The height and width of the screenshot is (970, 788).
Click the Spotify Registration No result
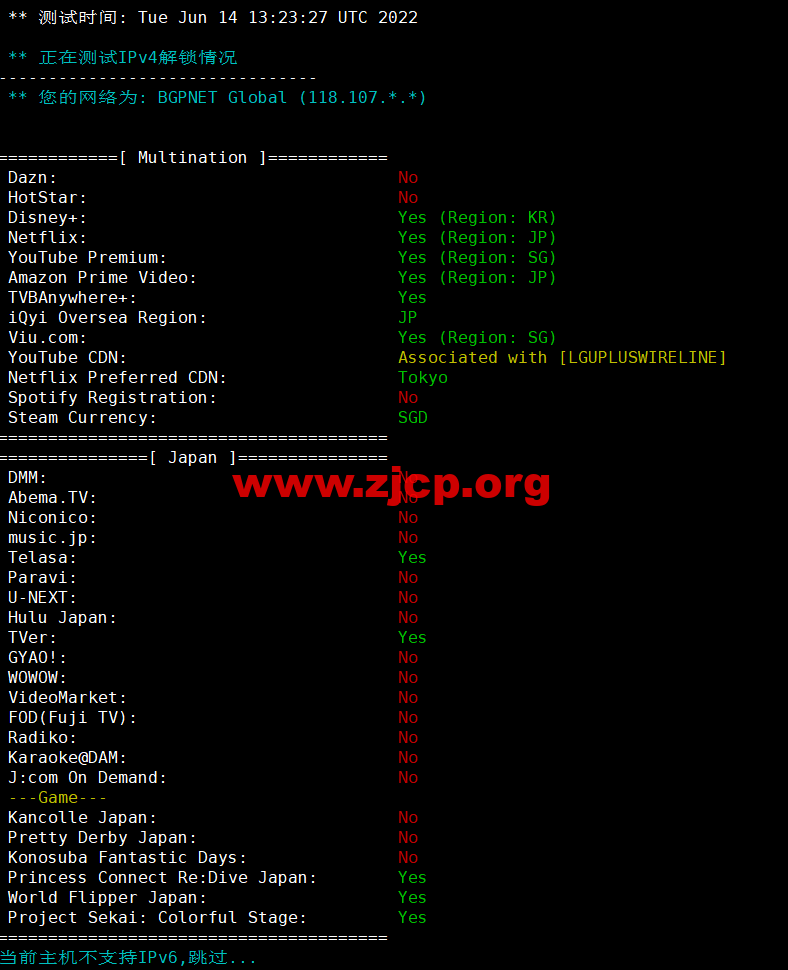click(408, 398)
